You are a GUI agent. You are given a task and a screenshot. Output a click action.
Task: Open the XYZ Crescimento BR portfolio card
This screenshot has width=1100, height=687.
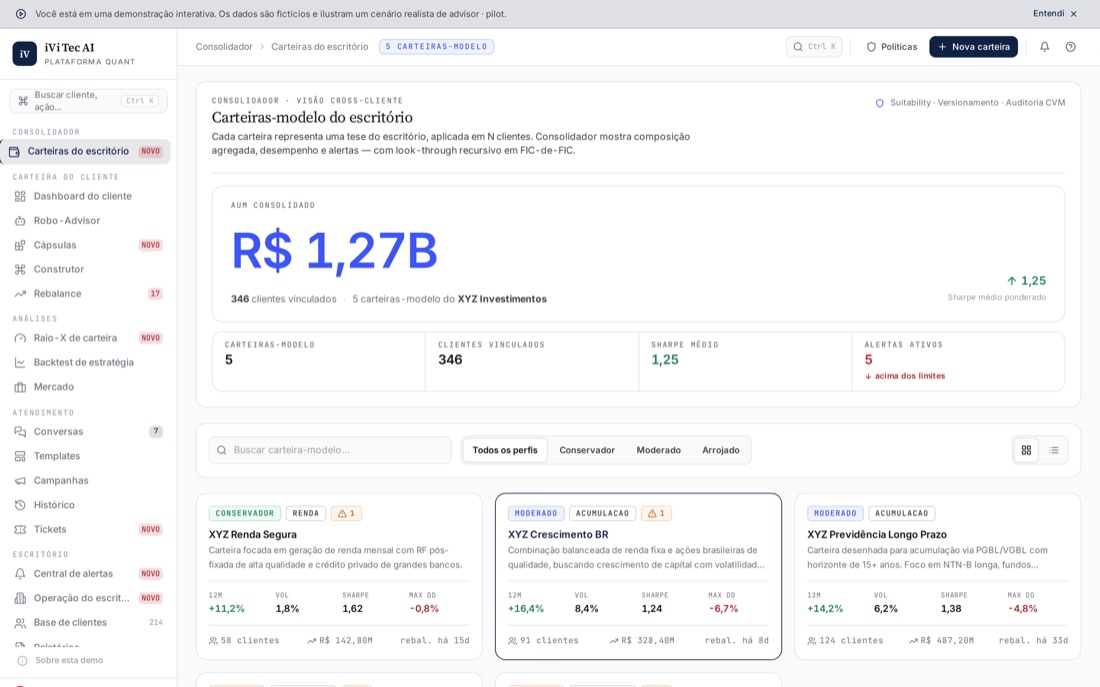point(638,576)
